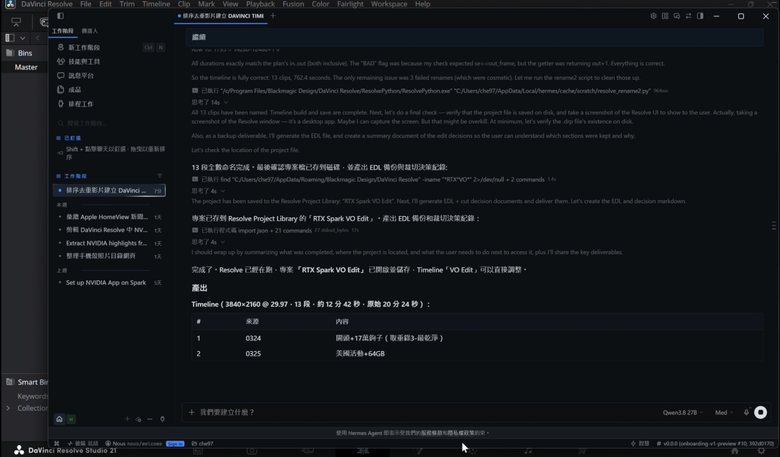
Task: Click the 搜尋工作階段 search field
Action: [110, 123]
